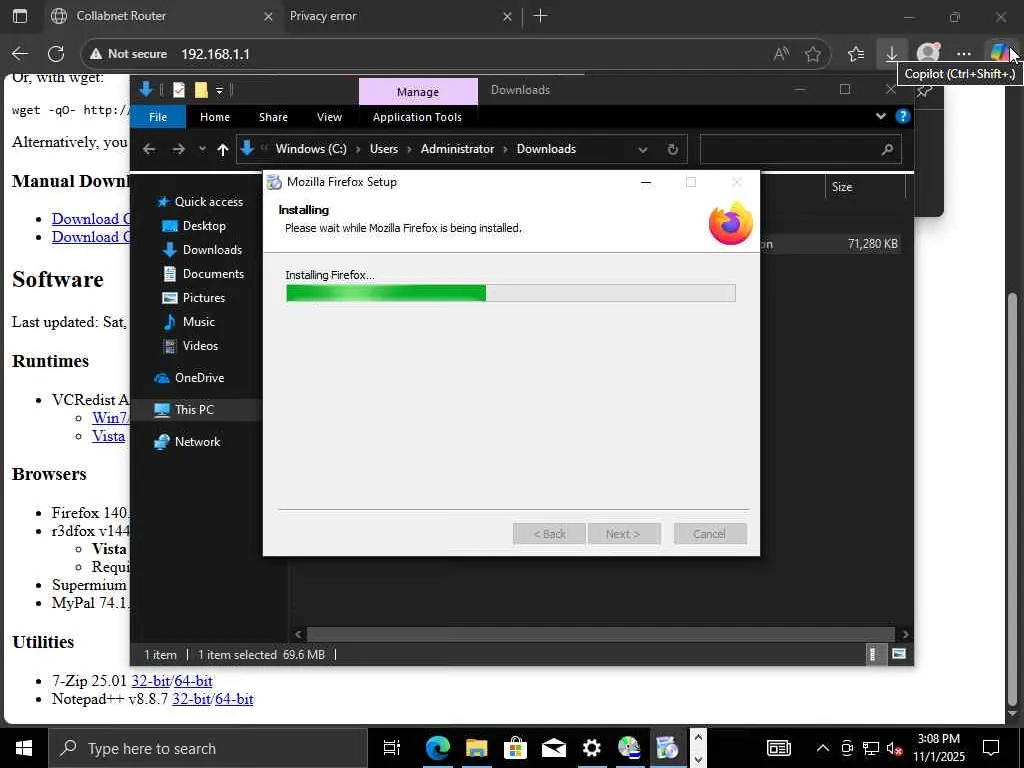The image size is (1024, 768).
Task: Expand chevron after Windows (C:) in path
Action: coord(359,150)
